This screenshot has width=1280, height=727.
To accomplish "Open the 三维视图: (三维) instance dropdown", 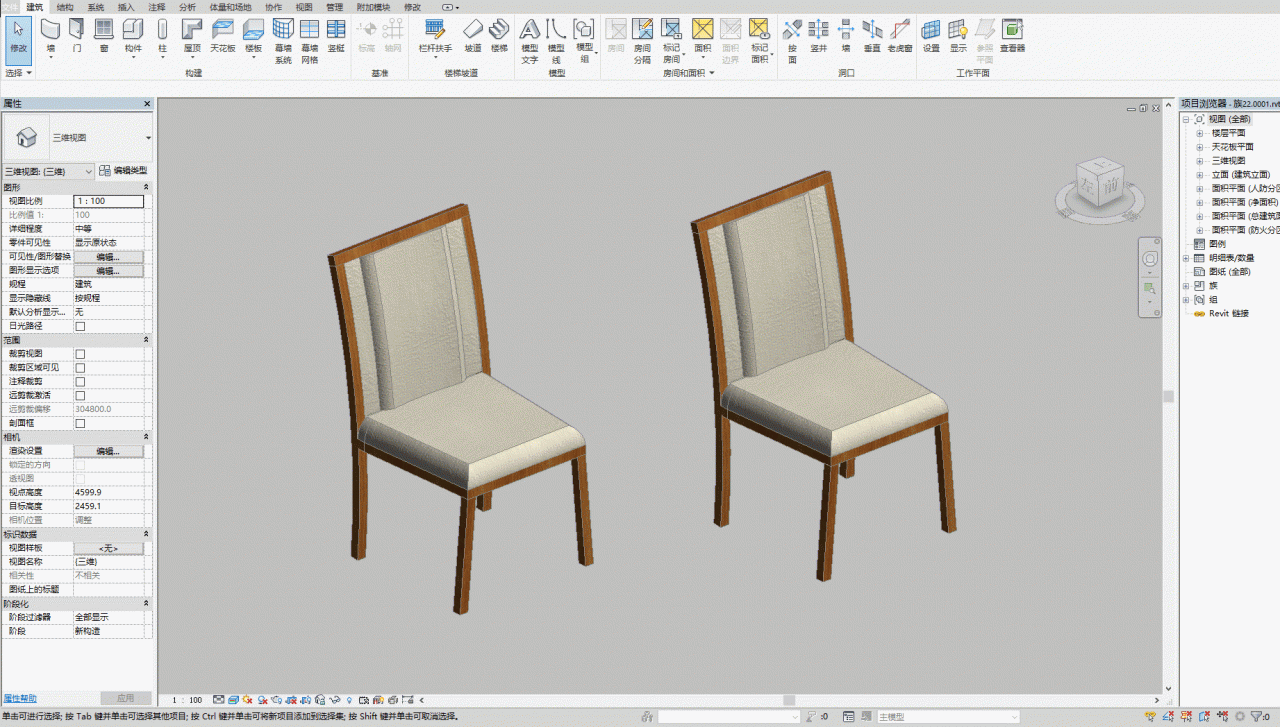I will [49, 172].
